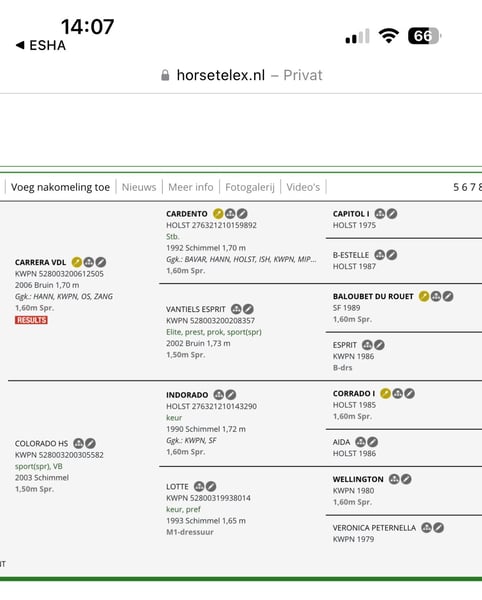Image resolution: width=482 pixels, height=600 pixels.
Task: Tap the horsetelex.nl address bar
Action: [x=242, y=75]
